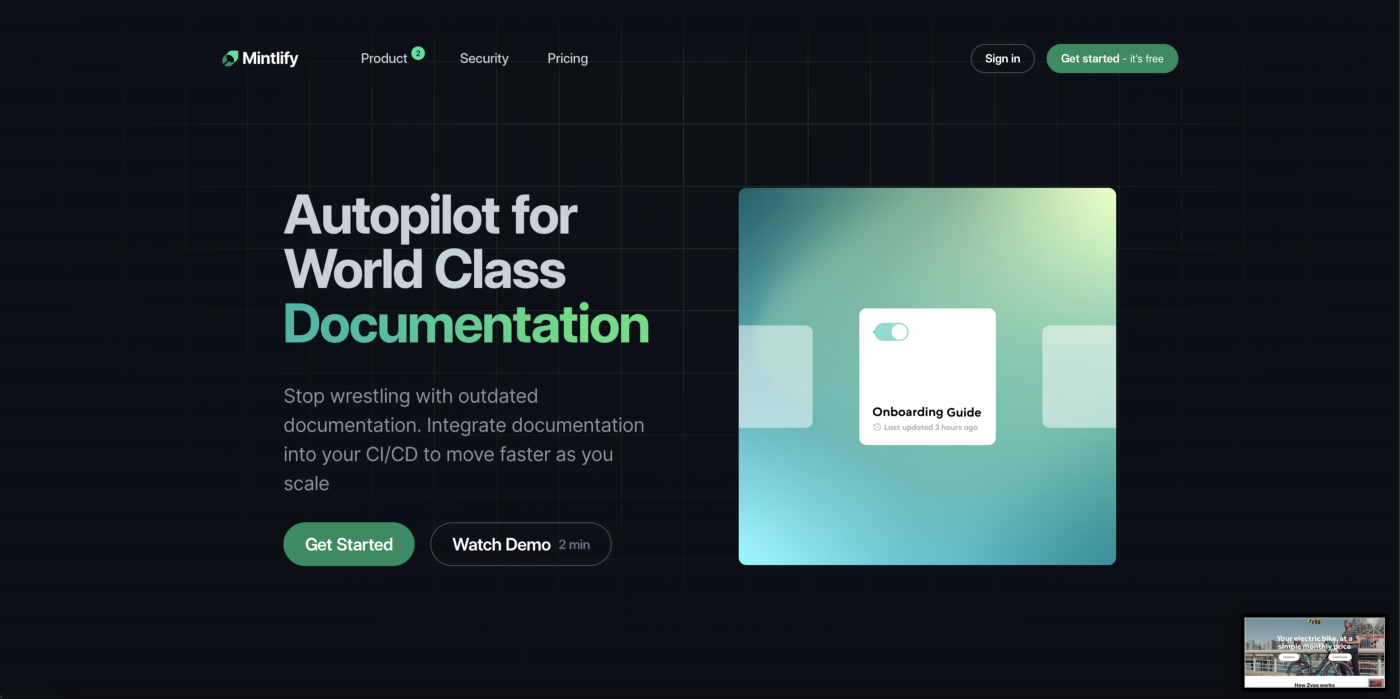Toggle the switch on the Onboarding Guide card
Viewport: 1400px width, 699px height.
coord(891,332)
